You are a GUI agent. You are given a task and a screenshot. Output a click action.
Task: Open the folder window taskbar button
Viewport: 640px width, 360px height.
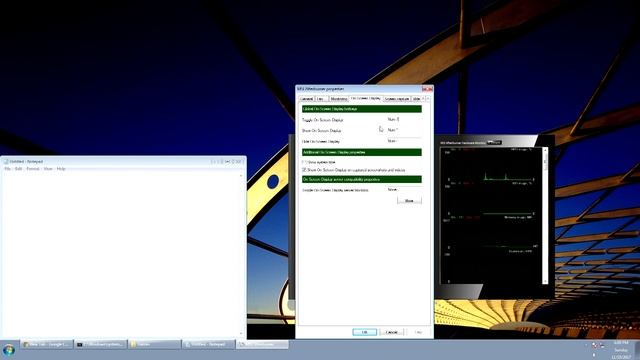(155, 344)
